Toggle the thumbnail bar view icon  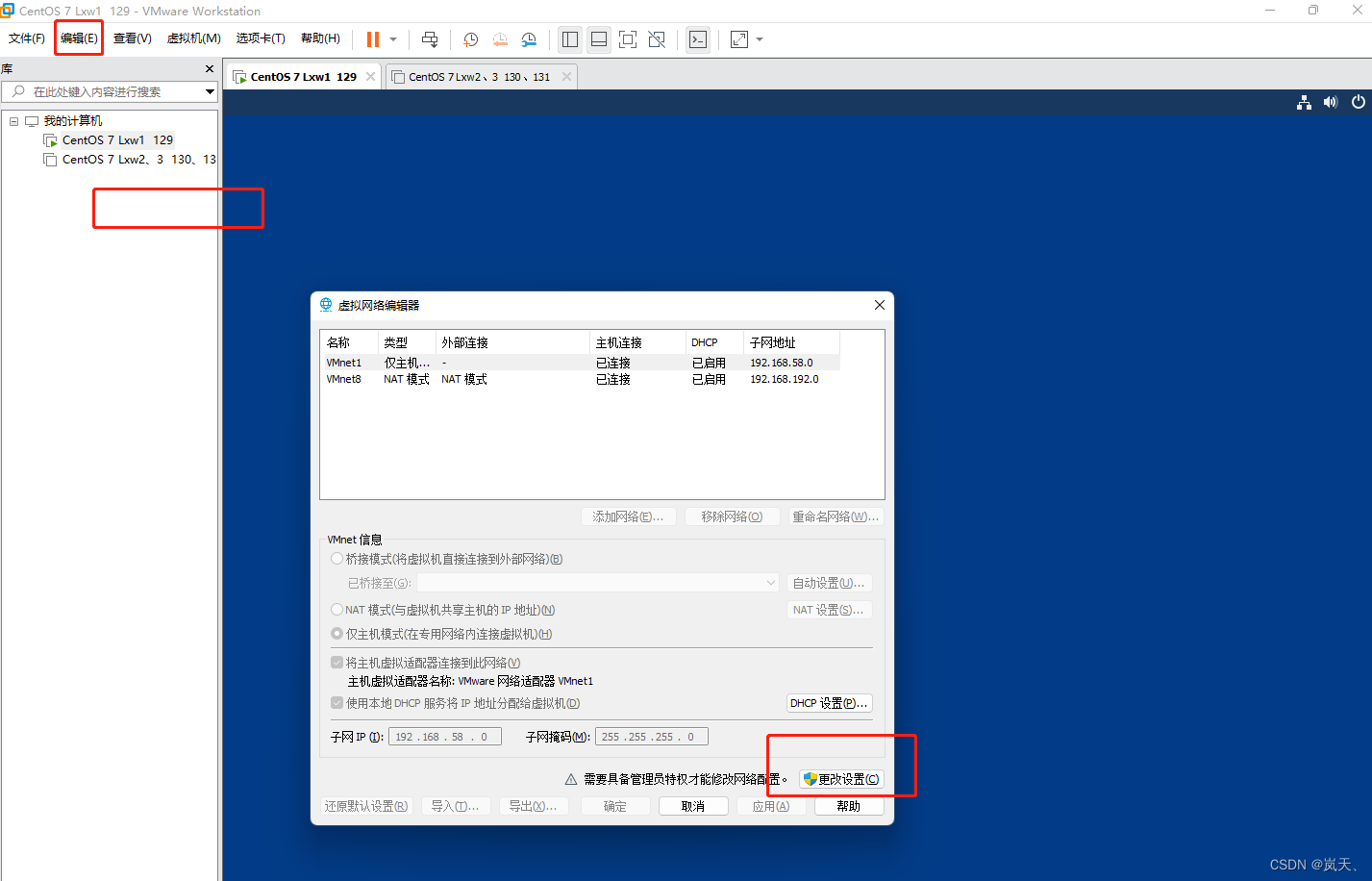click(599, 39)
